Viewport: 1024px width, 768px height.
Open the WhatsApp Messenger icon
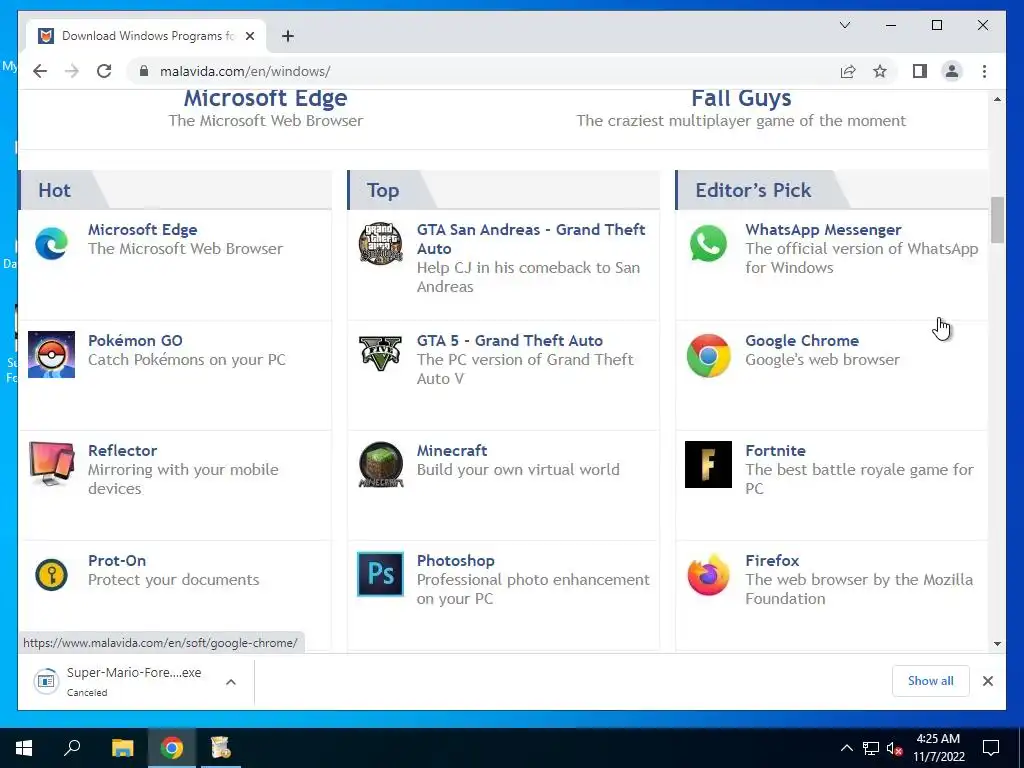[x=709, y=244]
